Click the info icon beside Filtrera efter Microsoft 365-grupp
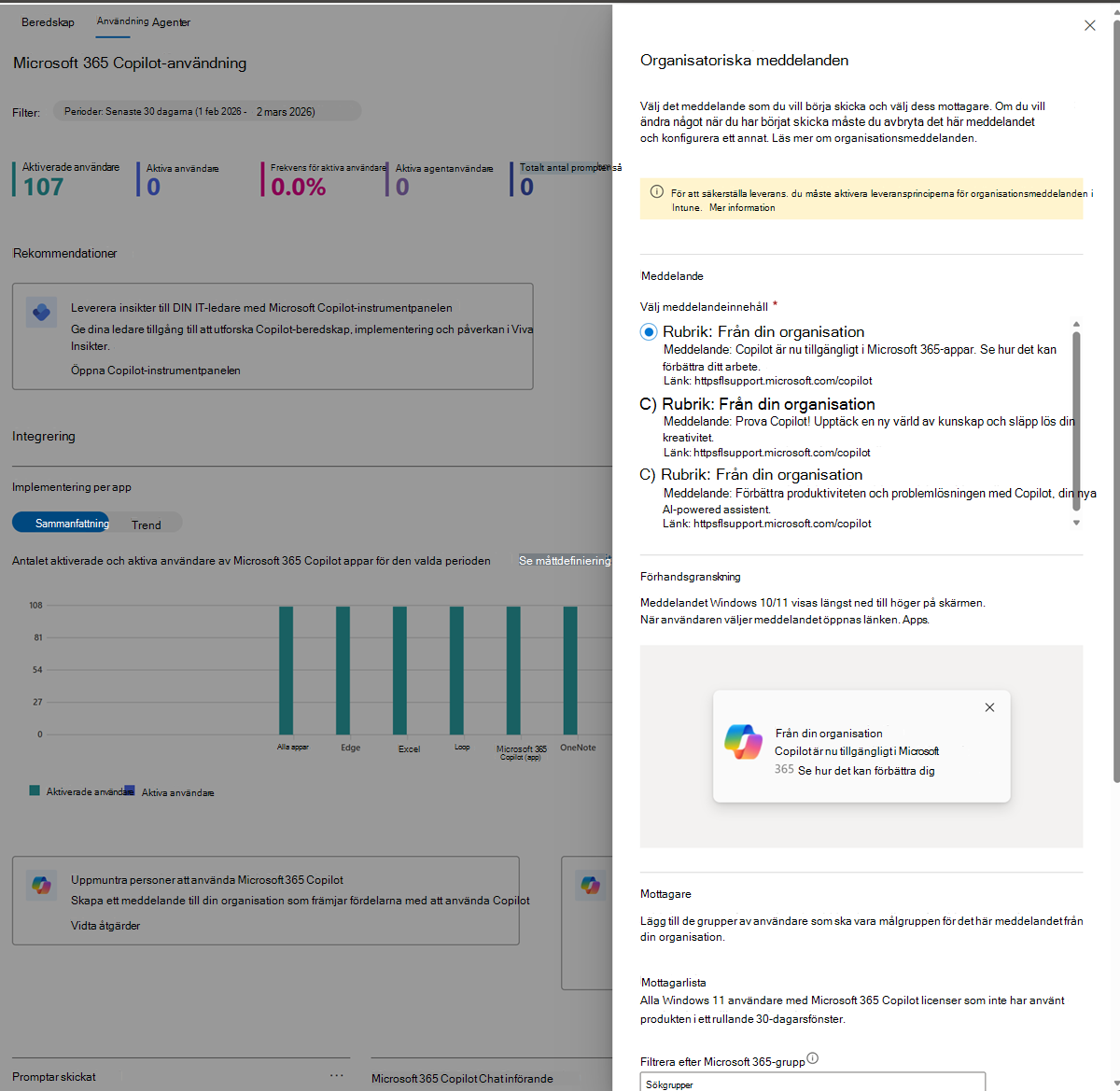The width and height of the screenshot is (1120, 1091). (x=813, y=1058)
